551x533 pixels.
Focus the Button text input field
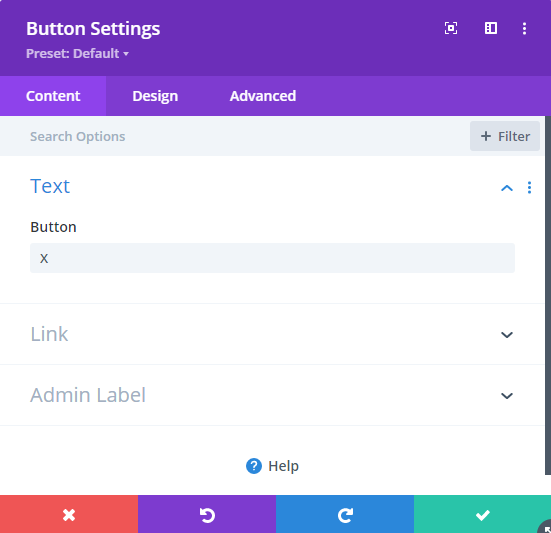[x=272, y=258]
